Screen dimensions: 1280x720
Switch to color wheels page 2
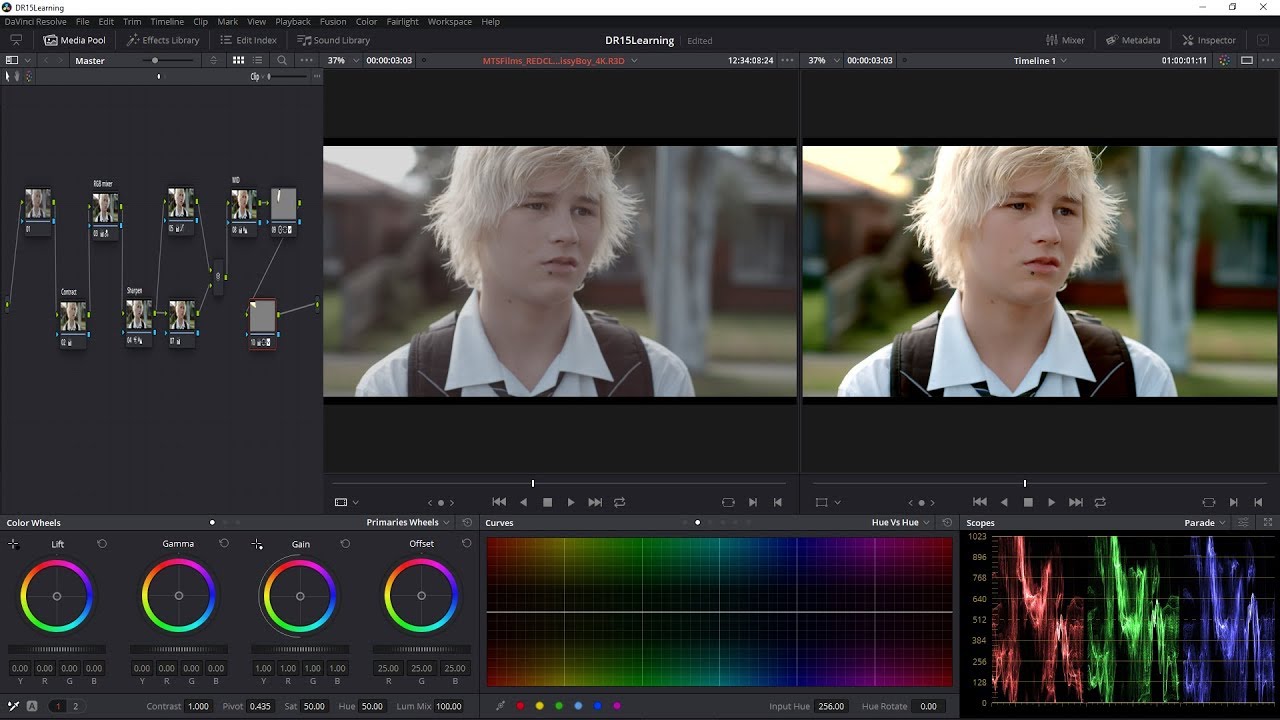(75, 706)
